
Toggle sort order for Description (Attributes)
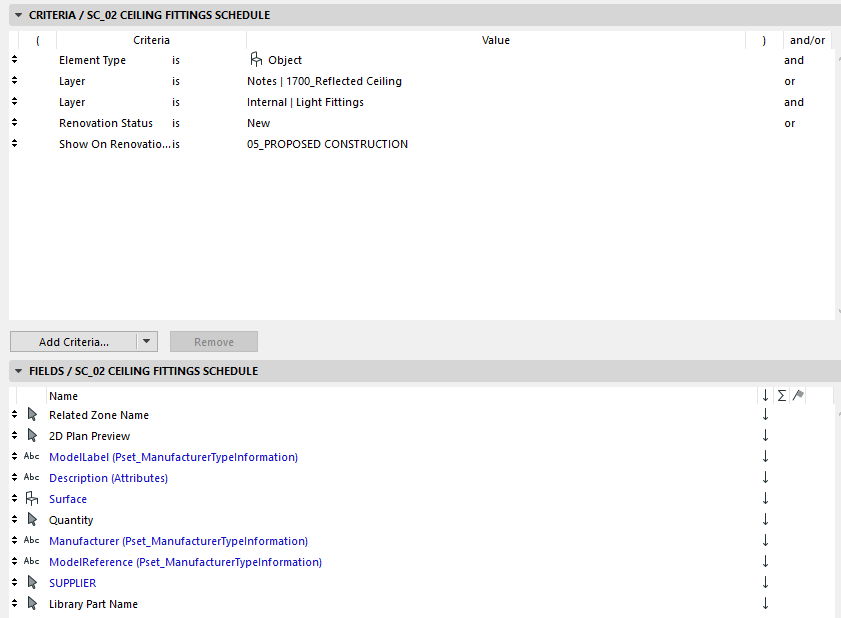pyautogui.click(x=765, y=477)
